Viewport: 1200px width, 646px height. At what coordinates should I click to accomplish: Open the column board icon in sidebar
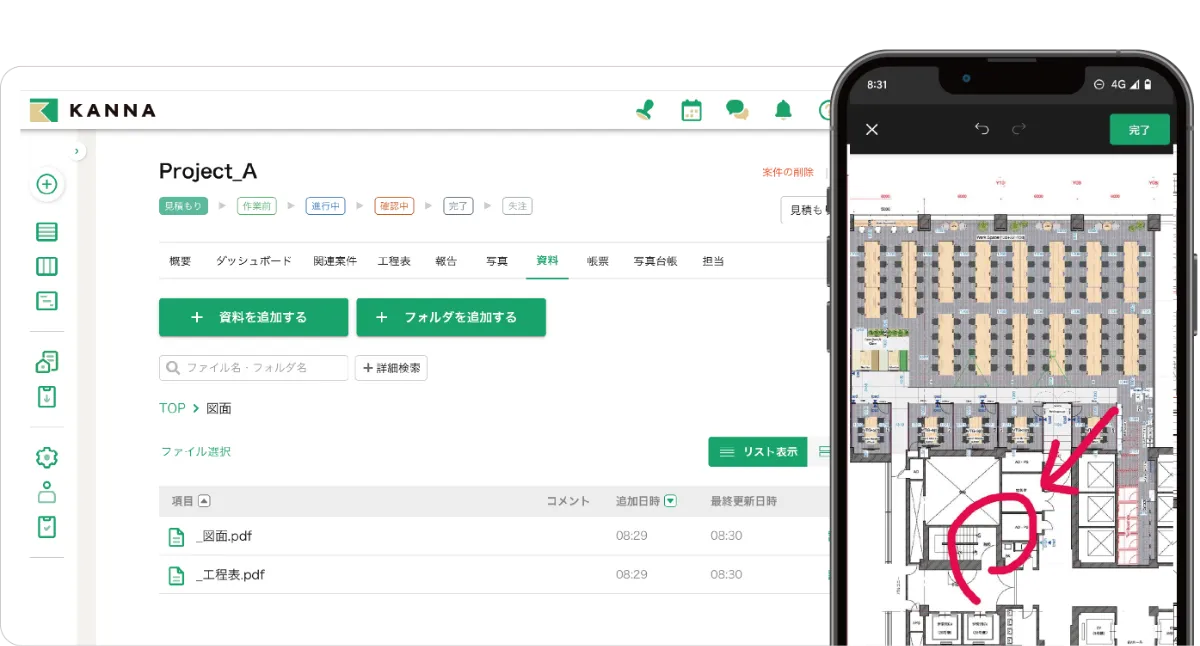click(x=46, y=266)
